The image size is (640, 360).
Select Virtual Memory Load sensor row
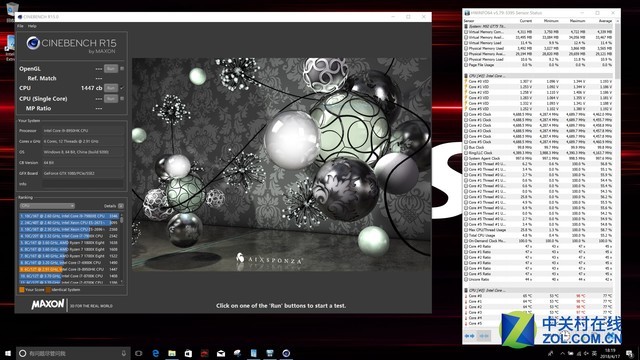538,43
